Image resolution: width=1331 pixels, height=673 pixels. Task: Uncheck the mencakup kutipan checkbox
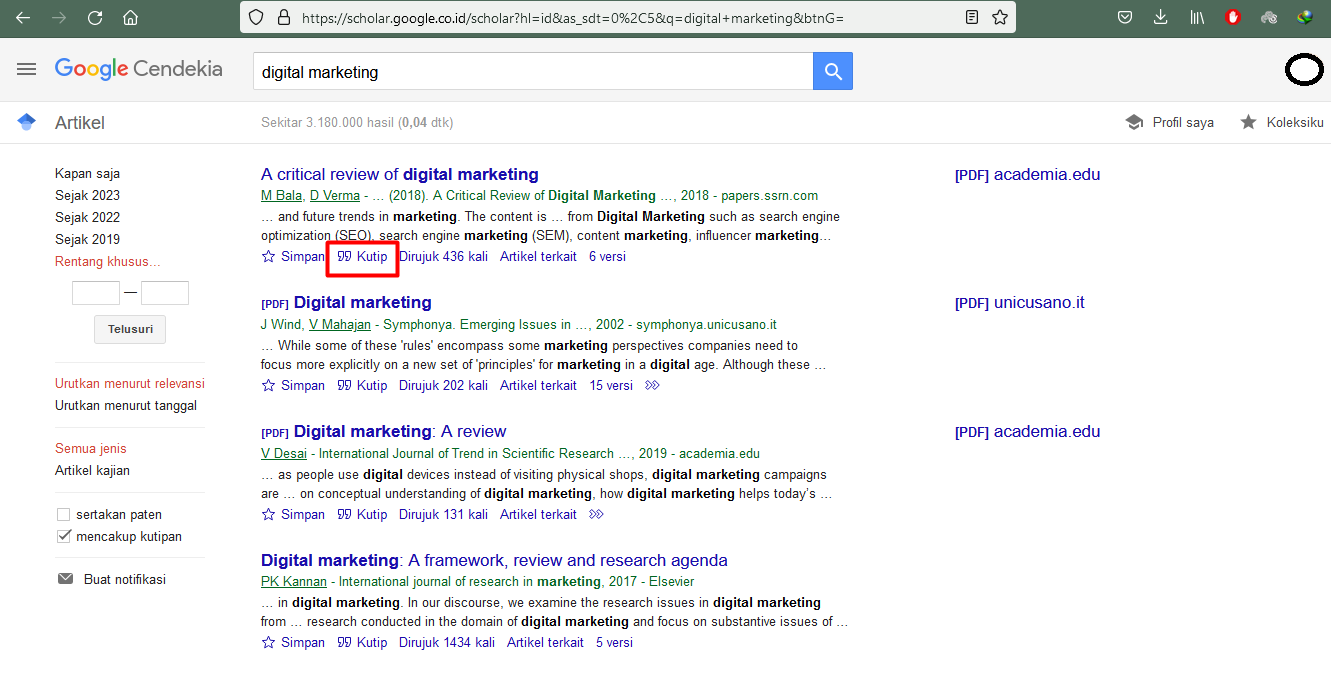click(x=64, y=537)
